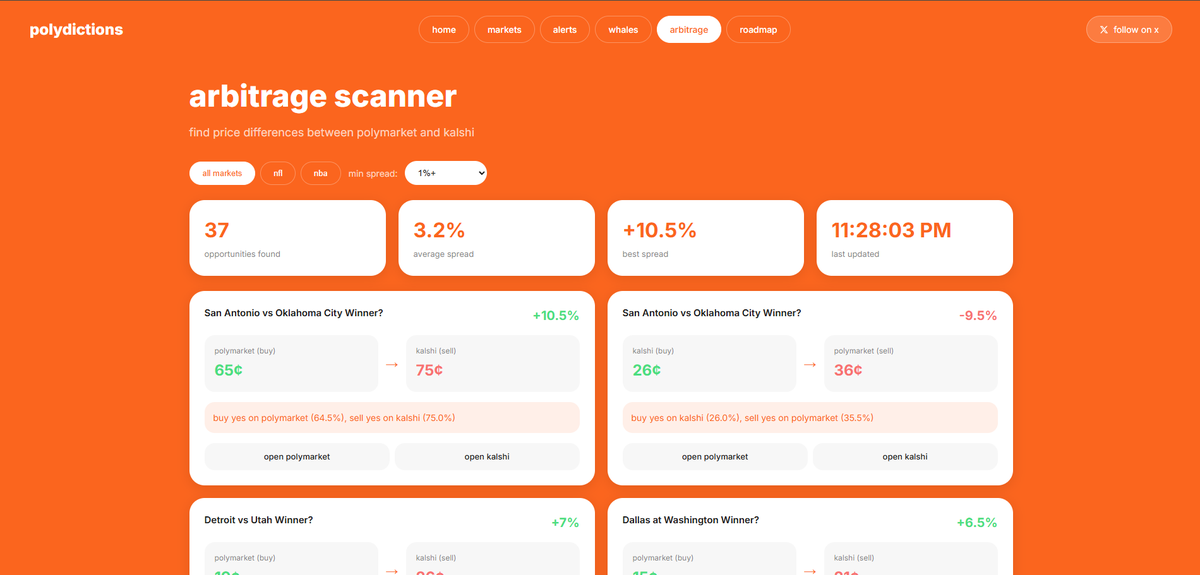Click the +10.5% best spread stat
This screenshot has width=1200, height=575.
(705, 238)
